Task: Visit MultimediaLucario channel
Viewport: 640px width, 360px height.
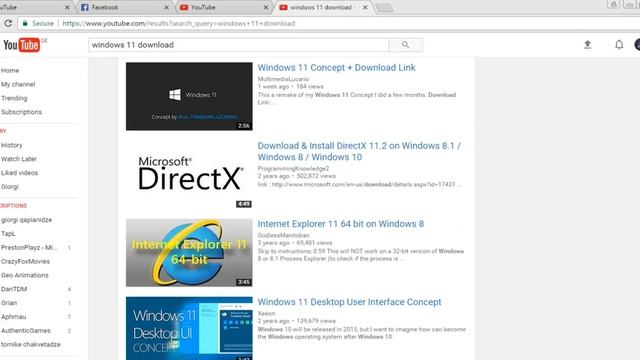Action: pyautogui.click(x=283, y=79)
